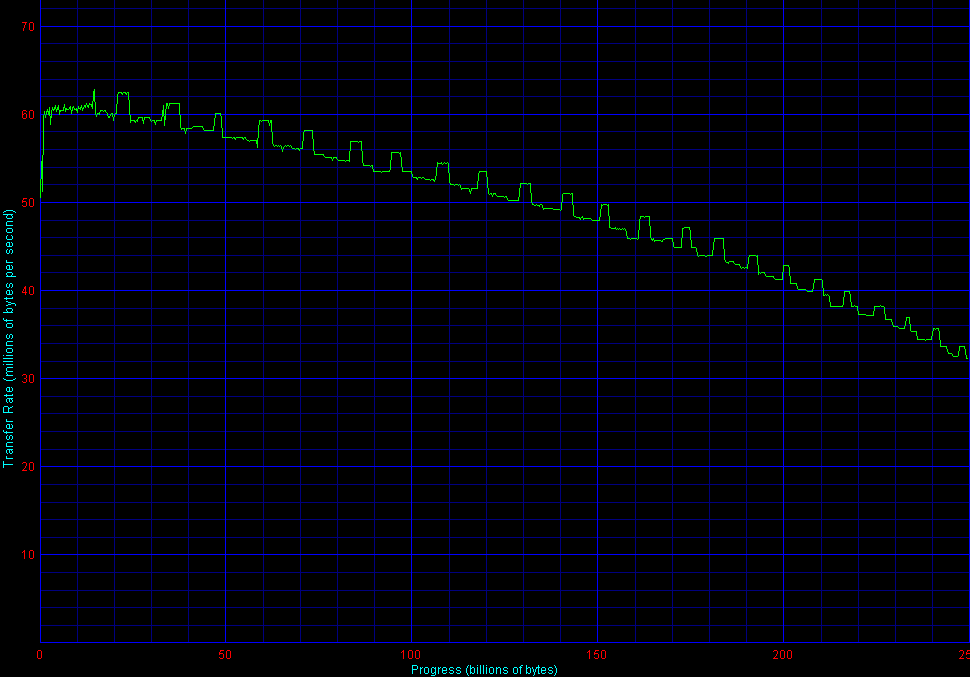Click the X-axis label 0

(40, 655)
